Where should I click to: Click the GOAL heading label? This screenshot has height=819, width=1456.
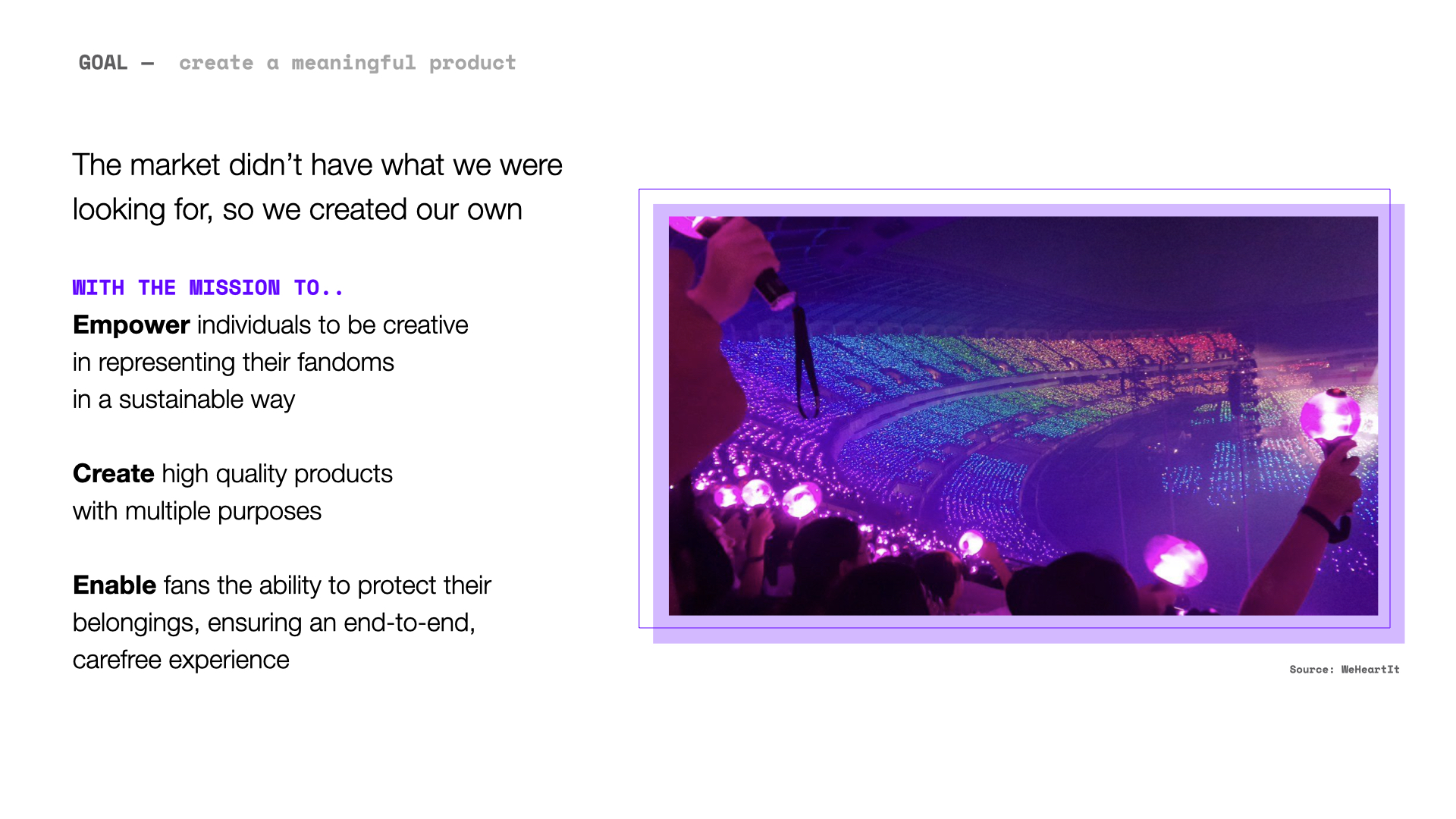point(103,63)
